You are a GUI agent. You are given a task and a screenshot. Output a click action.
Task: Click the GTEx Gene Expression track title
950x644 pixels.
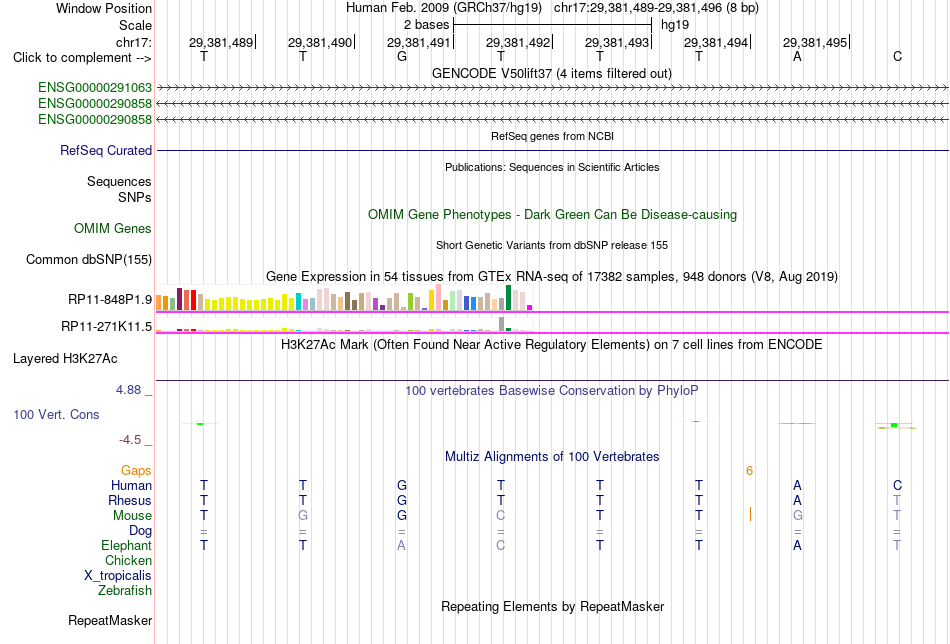(552, 276)
